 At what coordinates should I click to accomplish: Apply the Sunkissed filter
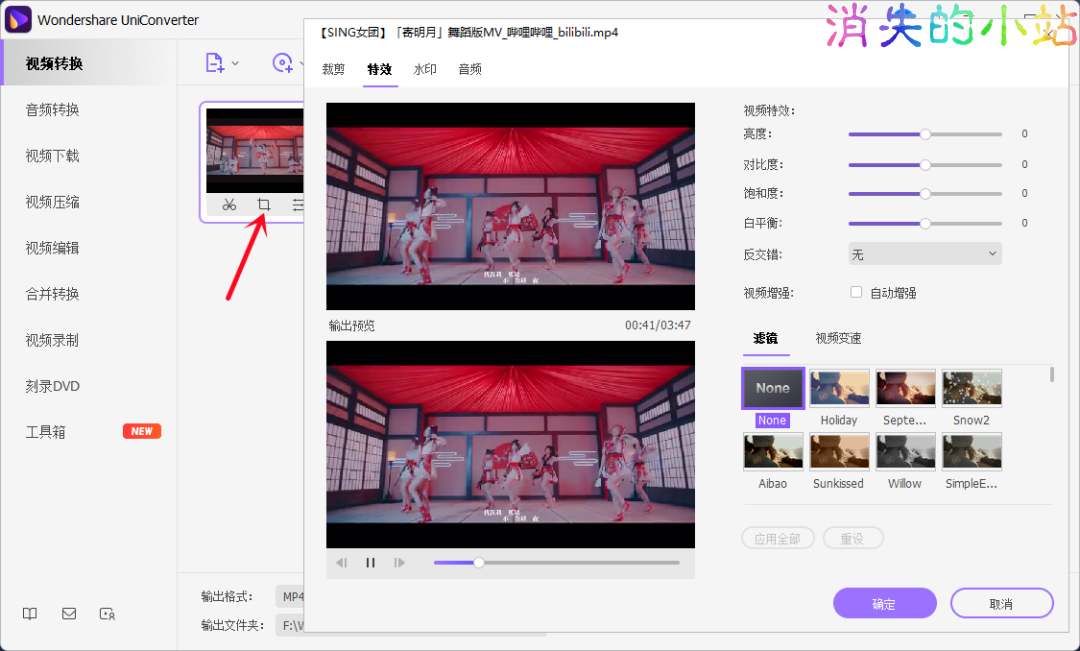pos(839,452)
